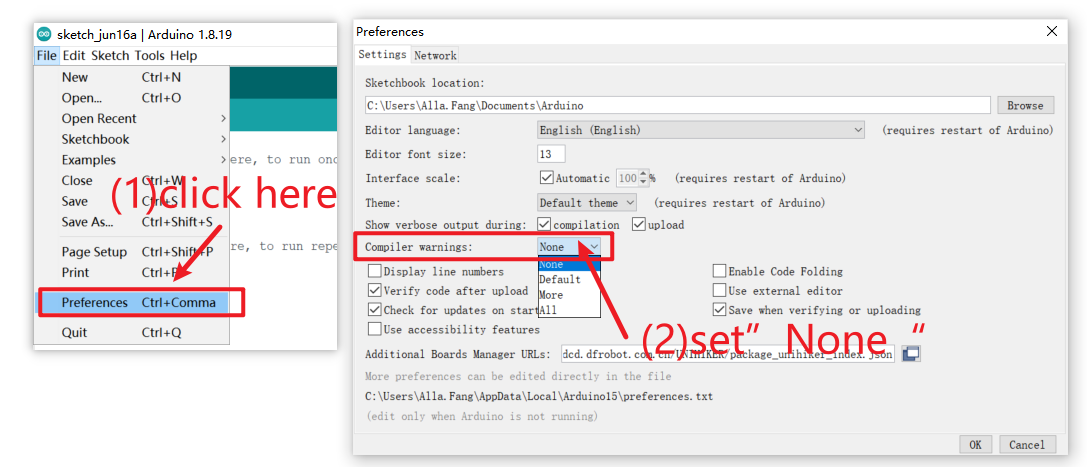Expand the Open Recent submenu
The height and width of the screenshot is (467, 1087).
tap(131, 118)
